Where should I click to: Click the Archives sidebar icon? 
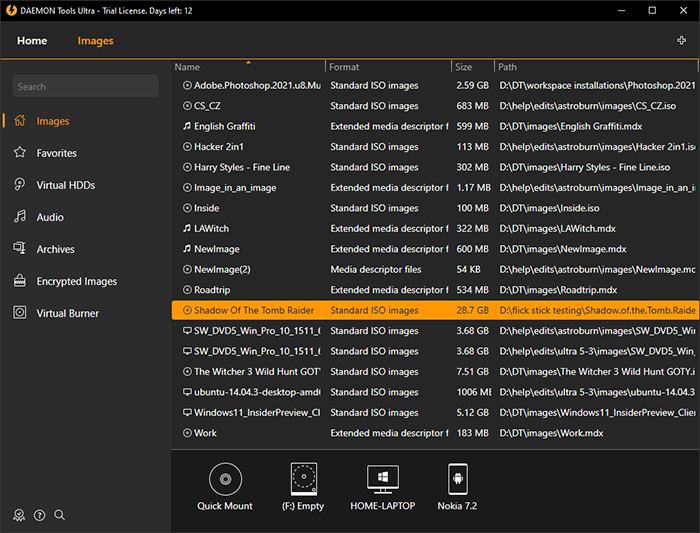pyautogui.click(x=20, y=249)
